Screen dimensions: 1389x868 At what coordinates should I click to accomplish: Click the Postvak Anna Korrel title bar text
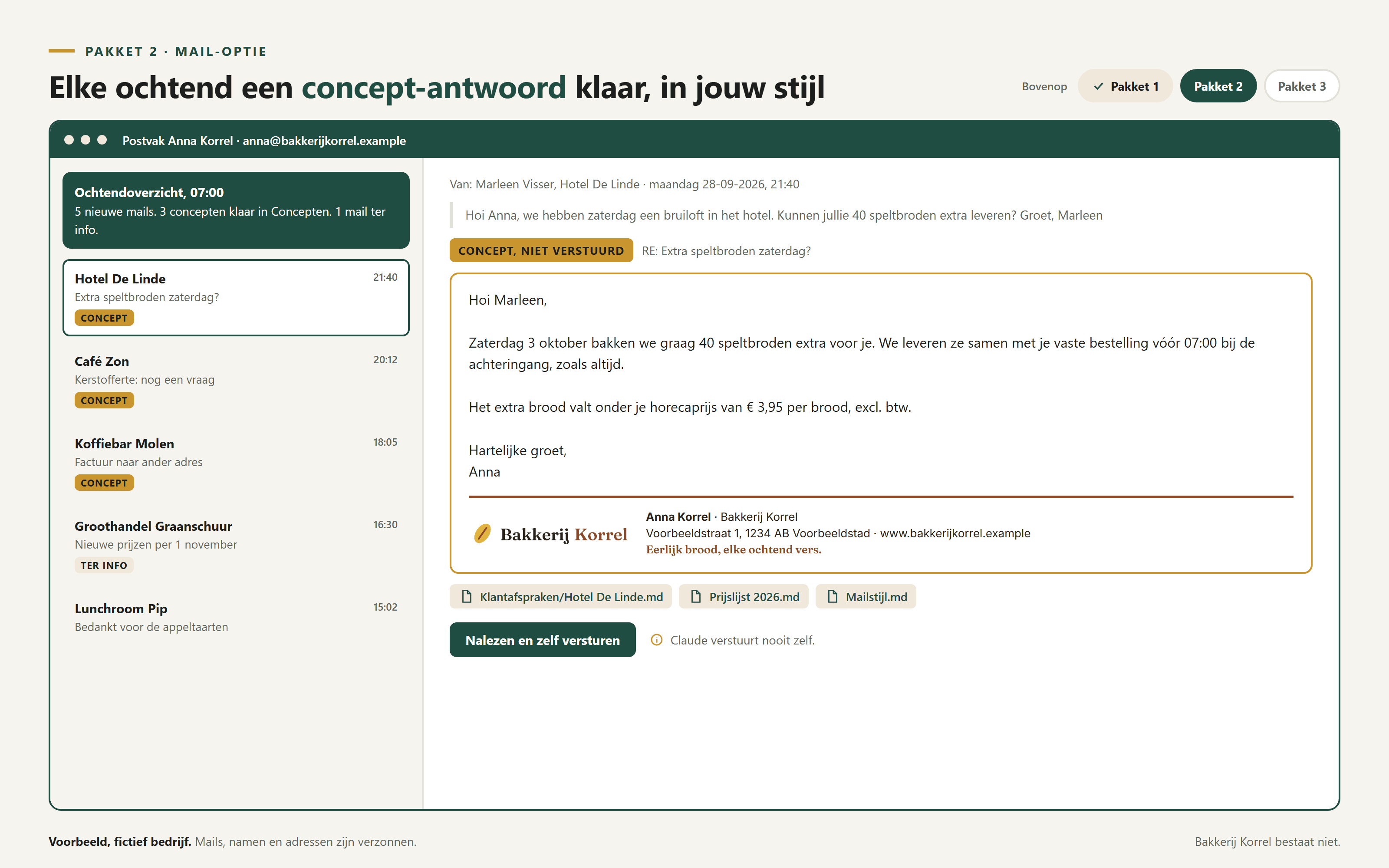(264, 141)
